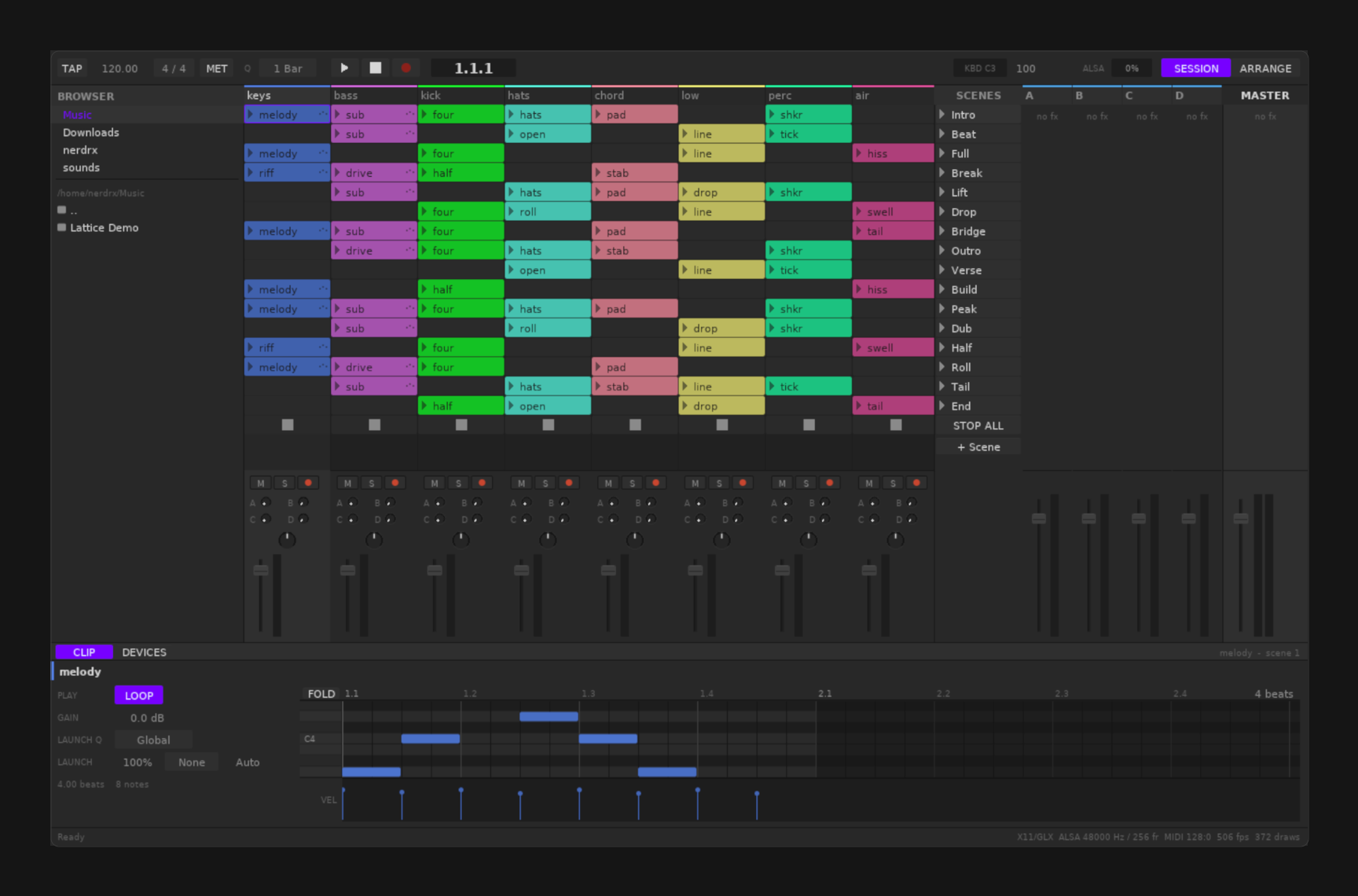Add a new scene with + Scene
1358x896 pixels.
tap(978, 447)
